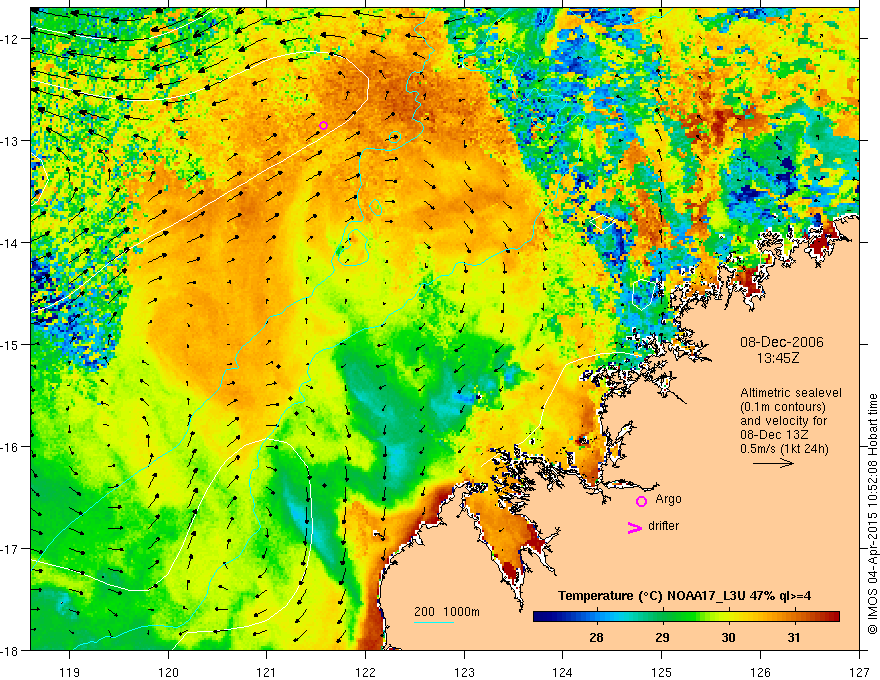The width and height of the screenshot is (880, 680).
Task: Click the temperature color bar
Action: pos(686,616)
